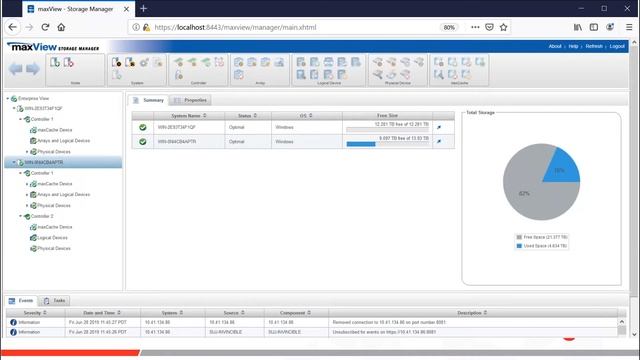Image resolution: width=640 pixels, height=360 pixels.
Task: Open the Firefox hamburger menu
Action: coord(629,27)
